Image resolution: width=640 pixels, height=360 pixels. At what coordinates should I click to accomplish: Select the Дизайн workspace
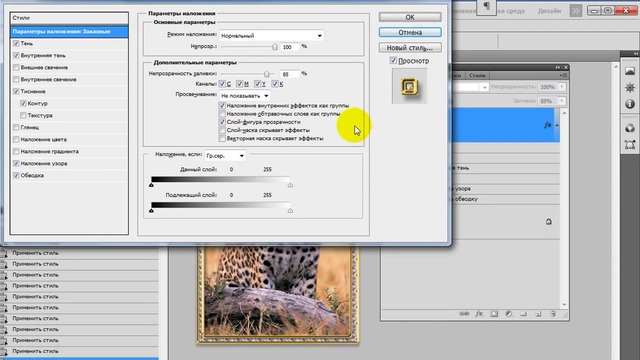[549, 11]
